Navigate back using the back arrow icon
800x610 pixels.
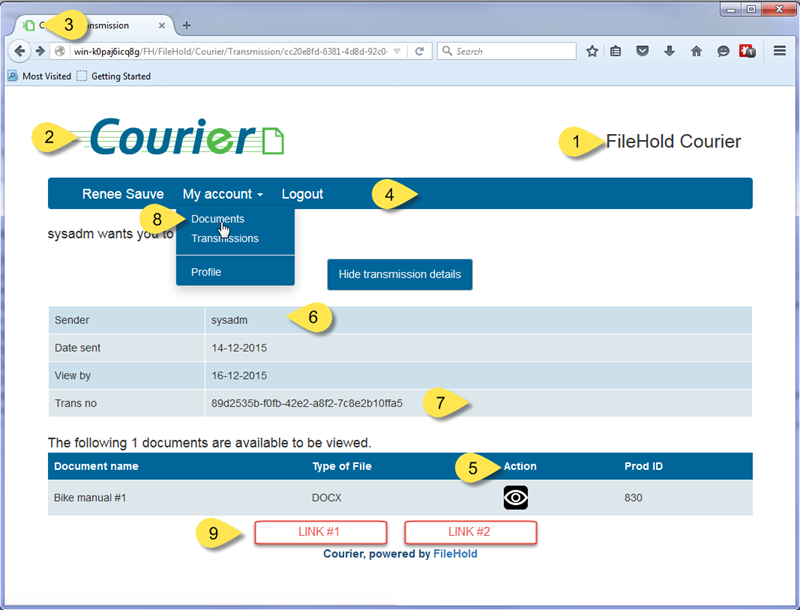click(20, 51)
